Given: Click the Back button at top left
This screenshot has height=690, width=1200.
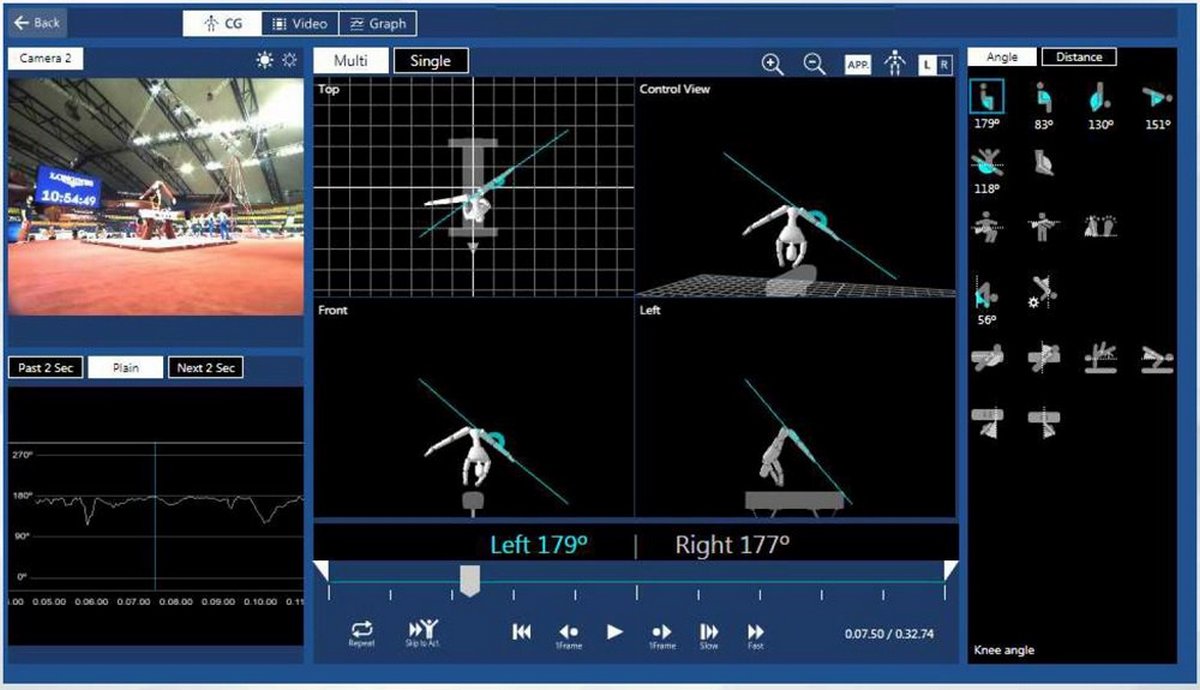Looking at the screenshot, I should (38, 21).
